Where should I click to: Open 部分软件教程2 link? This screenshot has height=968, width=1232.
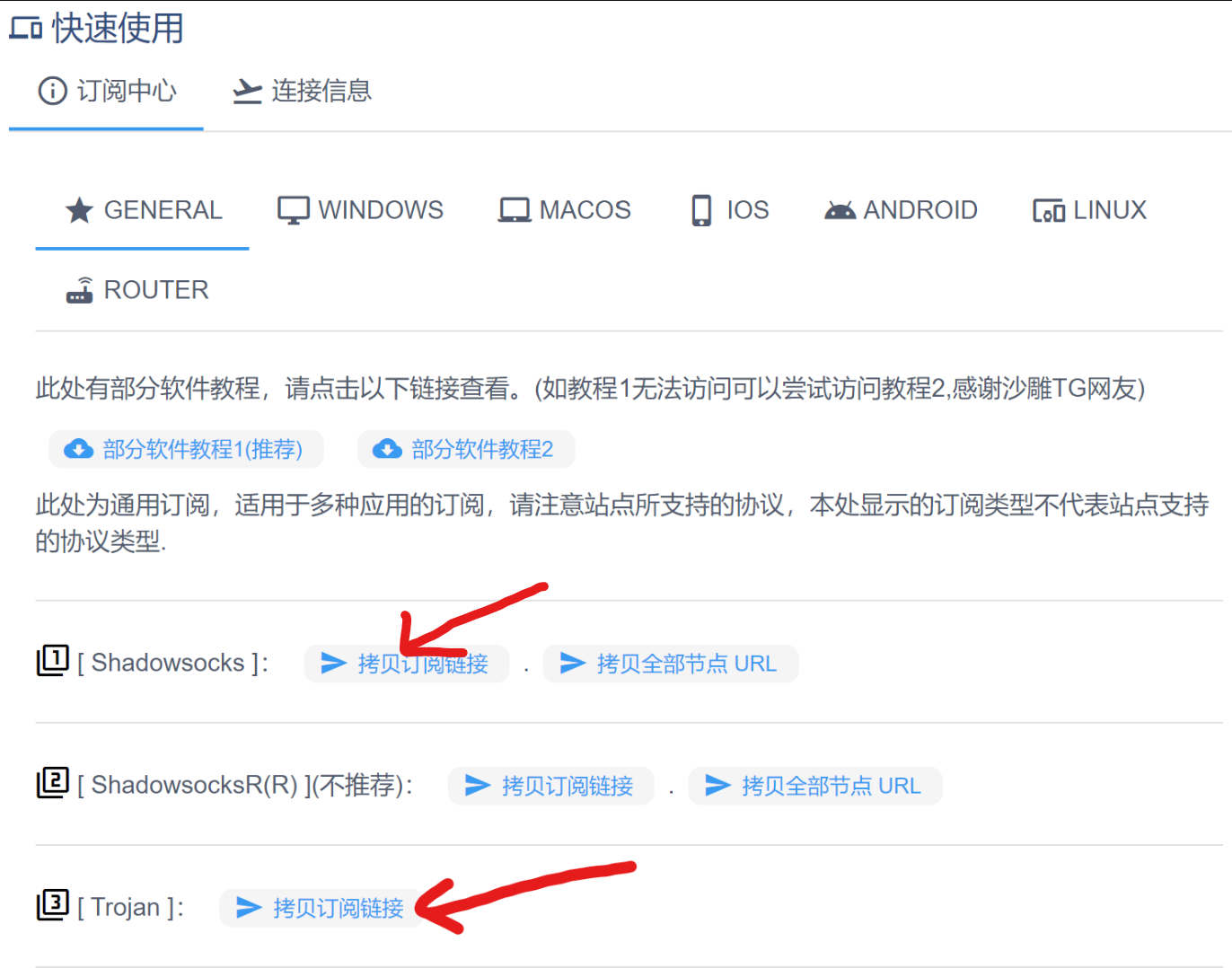click(x=466, y=449)
